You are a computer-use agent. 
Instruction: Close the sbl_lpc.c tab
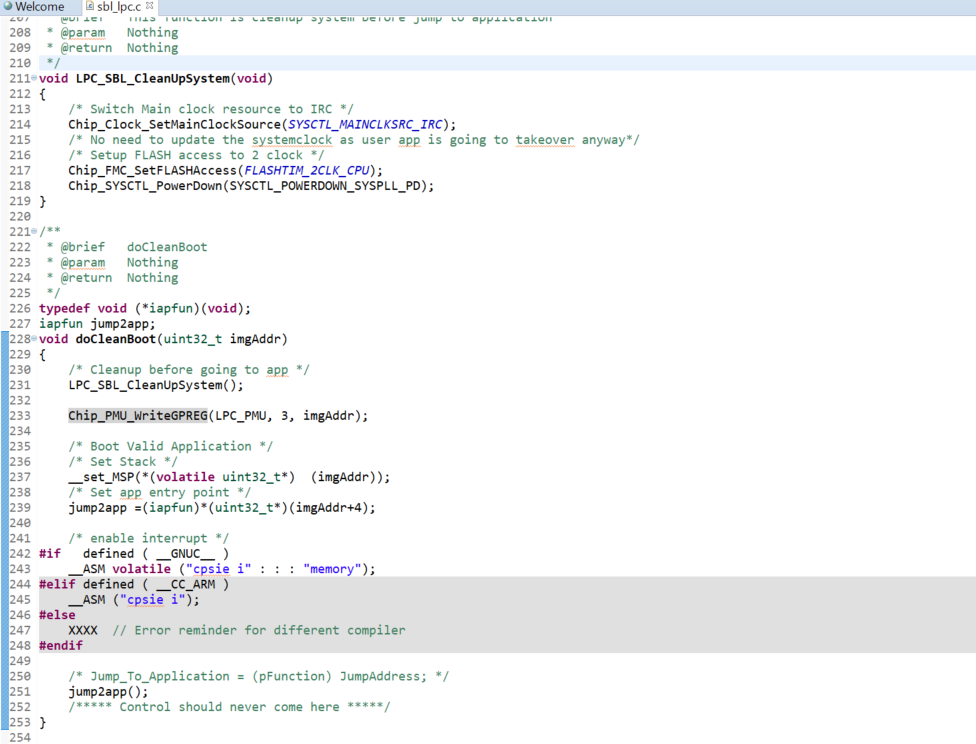tap(149, 6)
